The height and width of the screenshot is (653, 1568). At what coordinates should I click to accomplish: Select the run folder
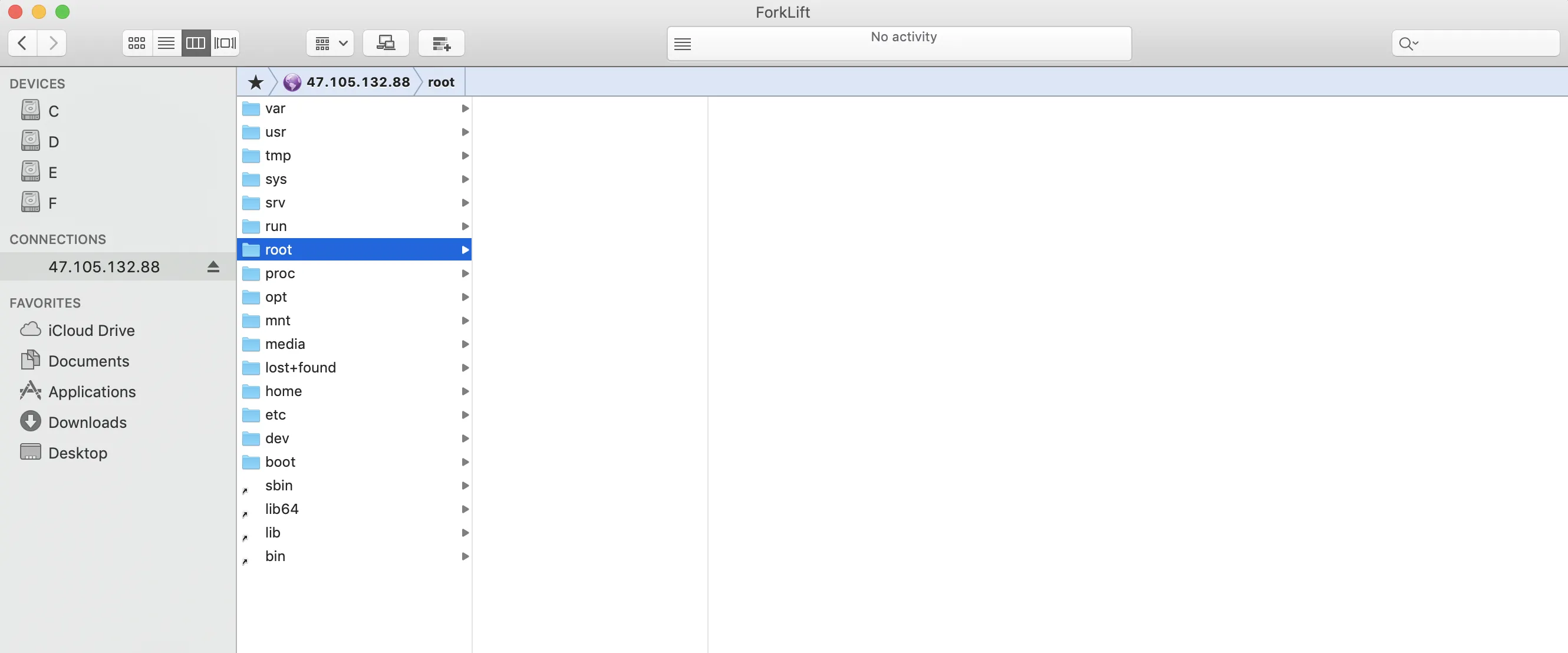[x=354, y=226]
